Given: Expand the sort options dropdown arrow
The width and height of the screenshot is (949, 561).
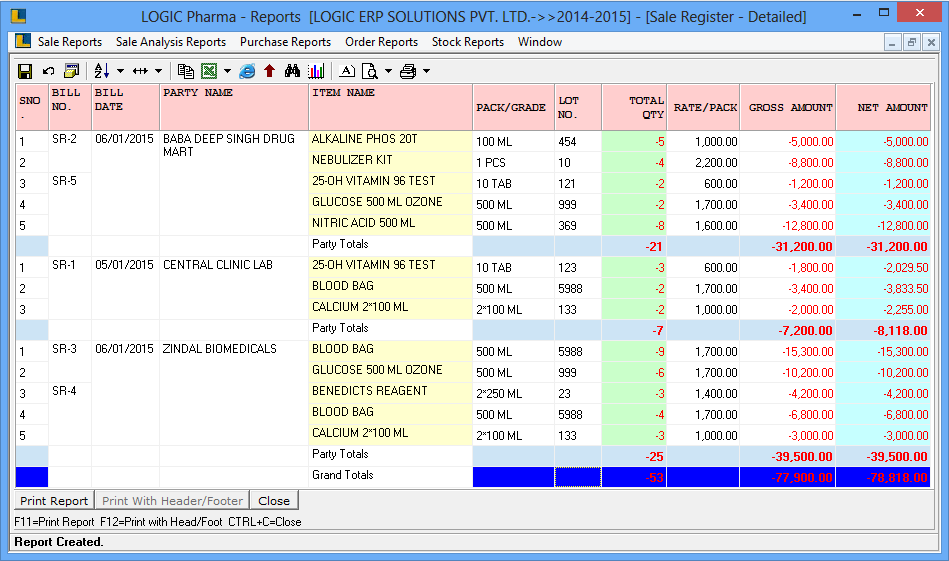Looking at the screenshot, I should click(120, 71).
